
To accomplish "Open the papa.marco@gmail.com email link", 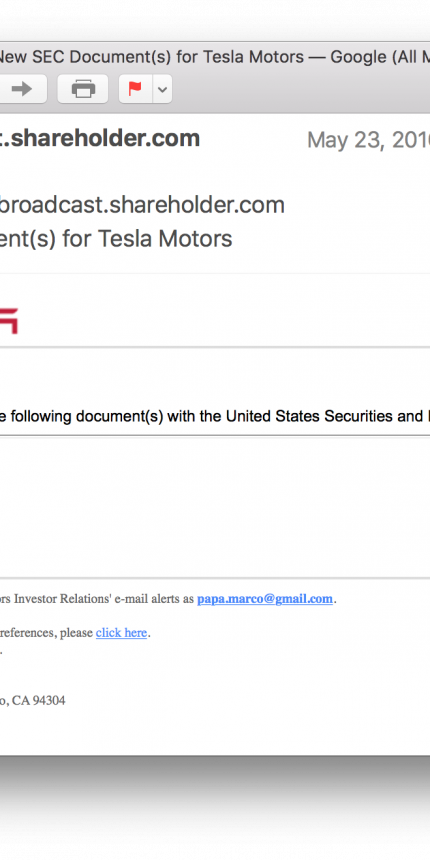I will pos(265,599).
